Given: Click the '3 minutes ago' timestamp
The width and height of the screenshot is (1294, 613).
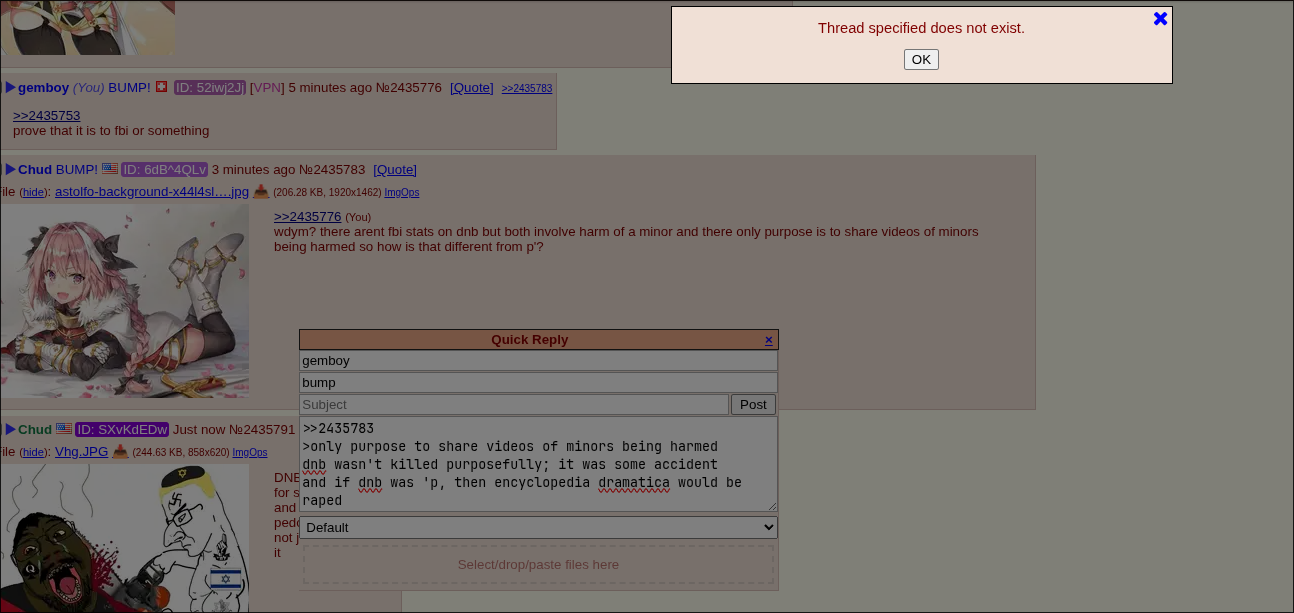Looking at the screenshot, I should pos(253,169).
